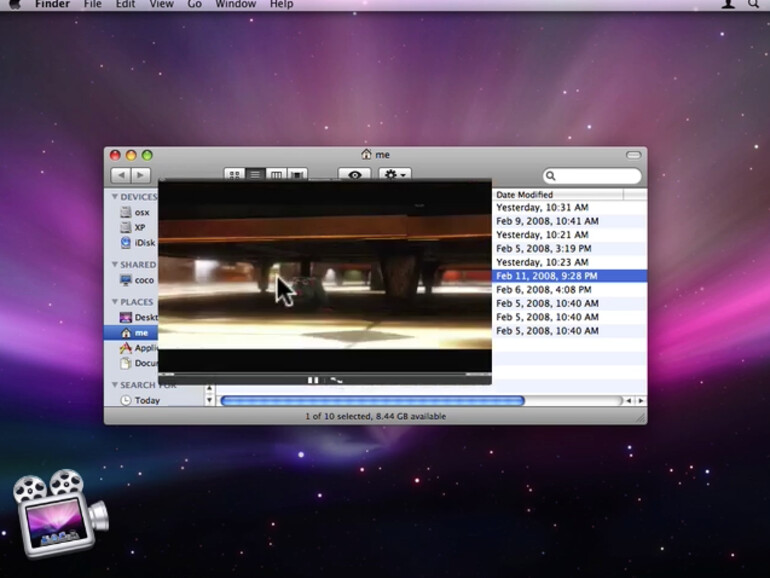Click the Quick Look eye button
This screenshot has width=770, height=578.
354,175
